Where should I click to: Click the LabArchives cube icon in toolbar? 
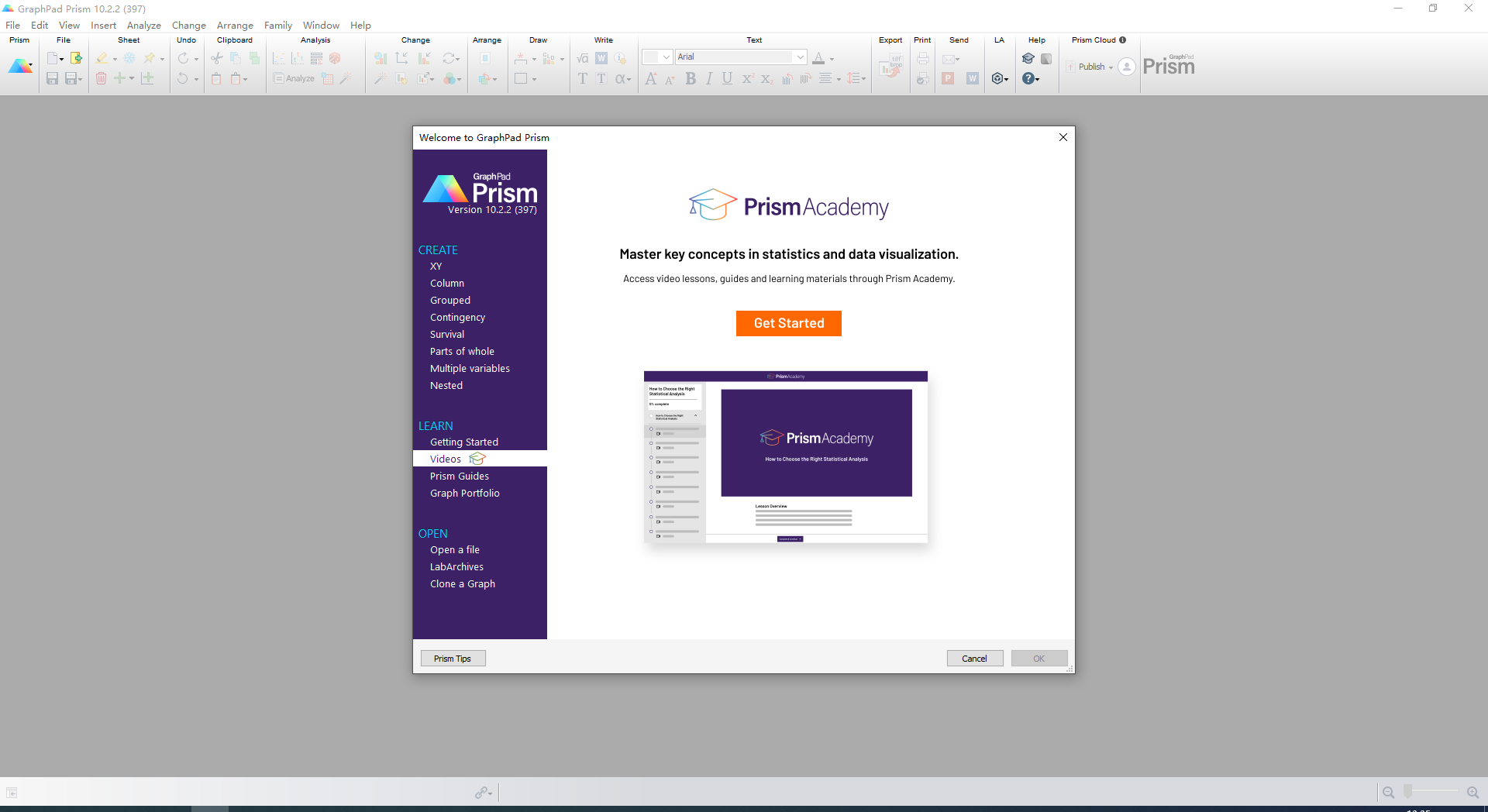pyautogui.click(x=997, y=78)
